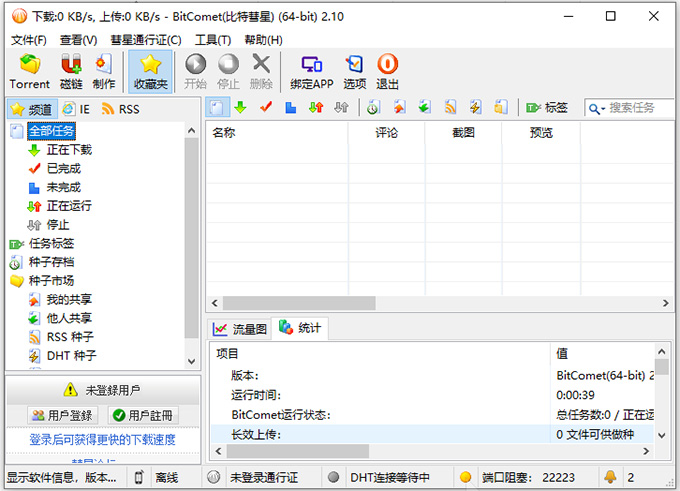Viewport: 680px width, 491px height.
Task: Click the 用户註冊 register button
Action: tap(144, 416)
